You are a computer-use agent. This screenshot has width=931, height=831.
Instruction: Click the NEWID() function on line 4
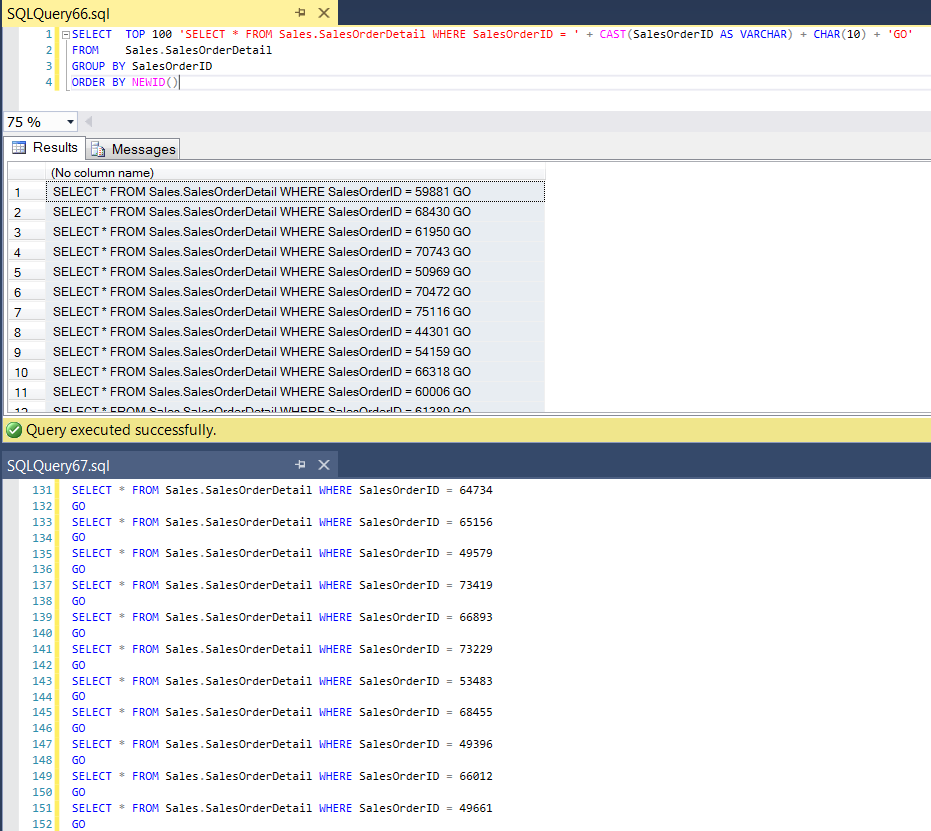point(154,82)
